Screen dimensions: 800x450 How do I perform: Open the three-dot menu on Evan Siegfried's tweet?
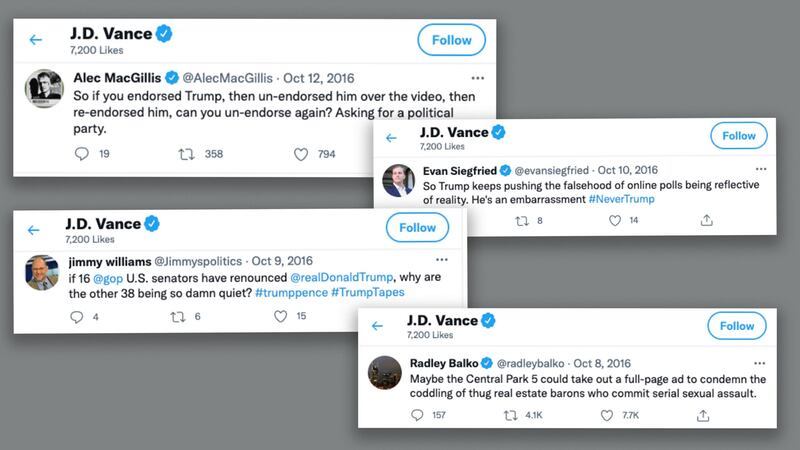pos(761,169)
